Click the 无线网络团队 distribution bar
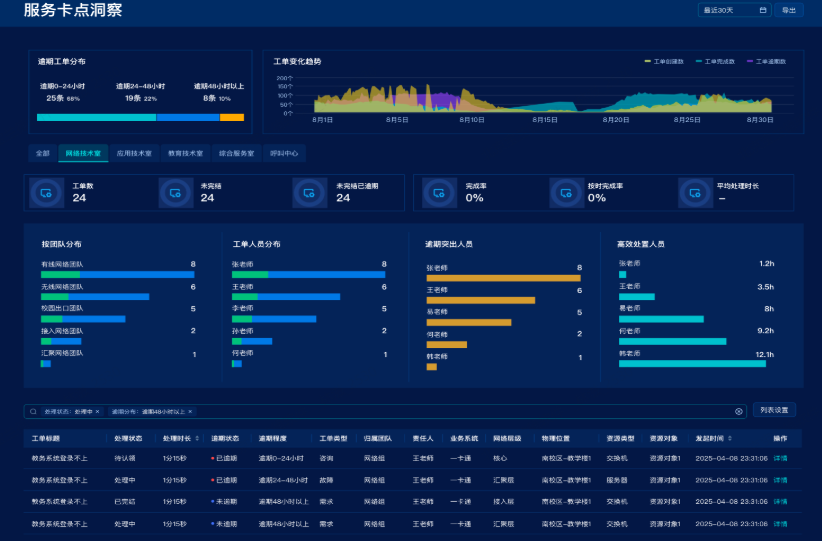The height and width of the screenshot is (541, 822). 95,297
